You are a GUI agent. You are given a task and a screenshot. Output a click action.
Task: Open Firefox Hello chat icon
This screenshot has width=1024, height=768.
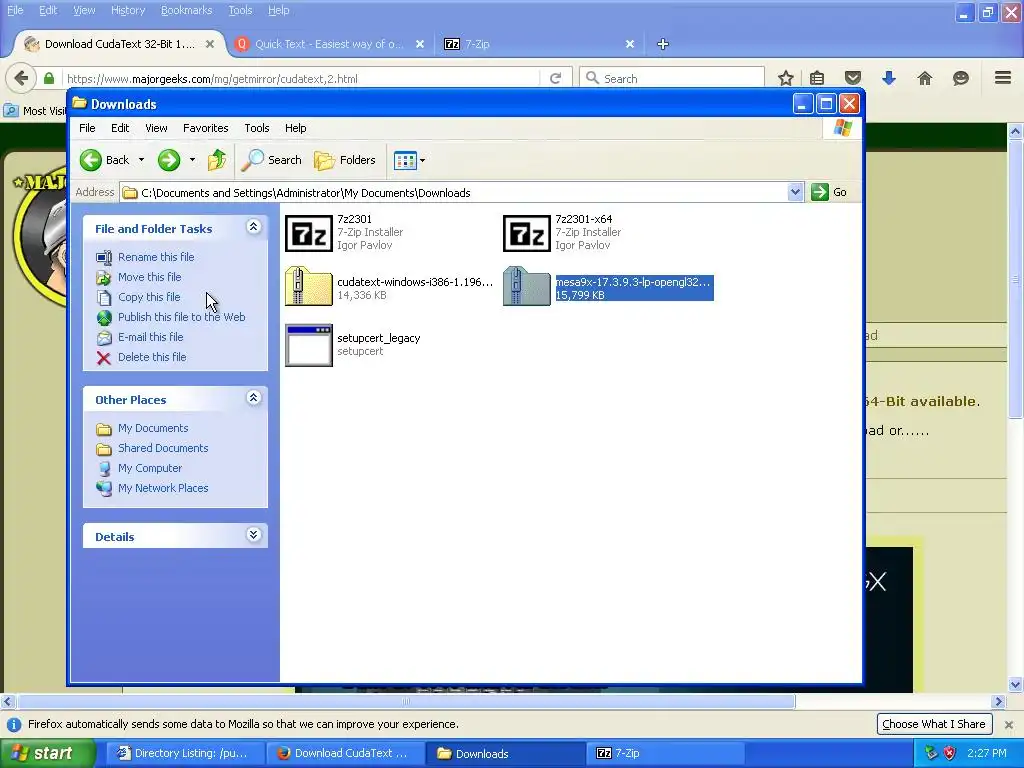coord(961,78)
